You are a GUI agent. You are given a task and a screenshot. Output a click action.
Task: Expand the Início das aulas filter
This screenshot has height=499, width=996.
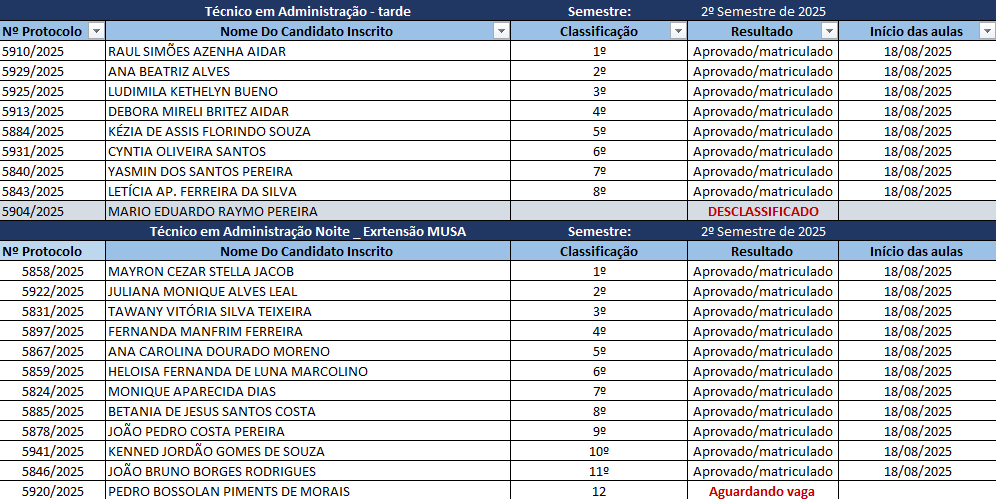[x=985, y=31]
